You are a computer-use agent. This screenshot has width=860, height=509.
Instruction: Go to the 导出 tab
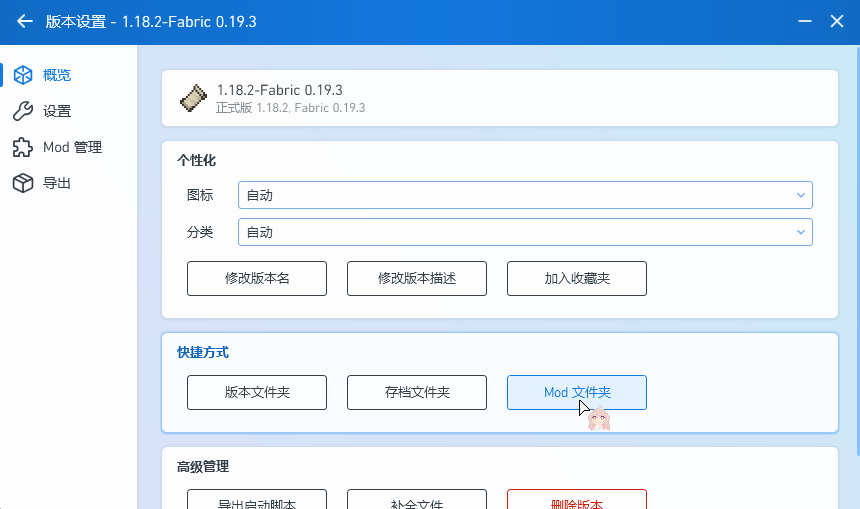point(68,183)
